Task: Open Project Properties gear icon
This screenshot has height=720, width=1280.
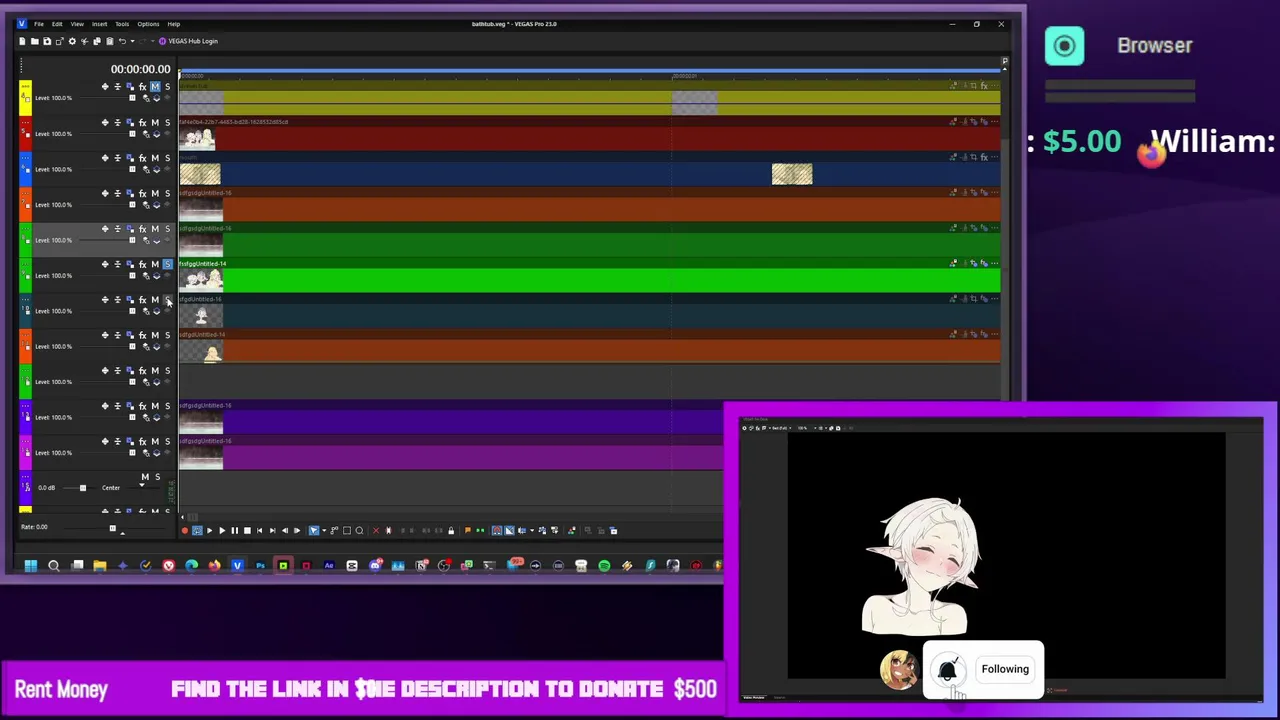Action: point(72,41)
